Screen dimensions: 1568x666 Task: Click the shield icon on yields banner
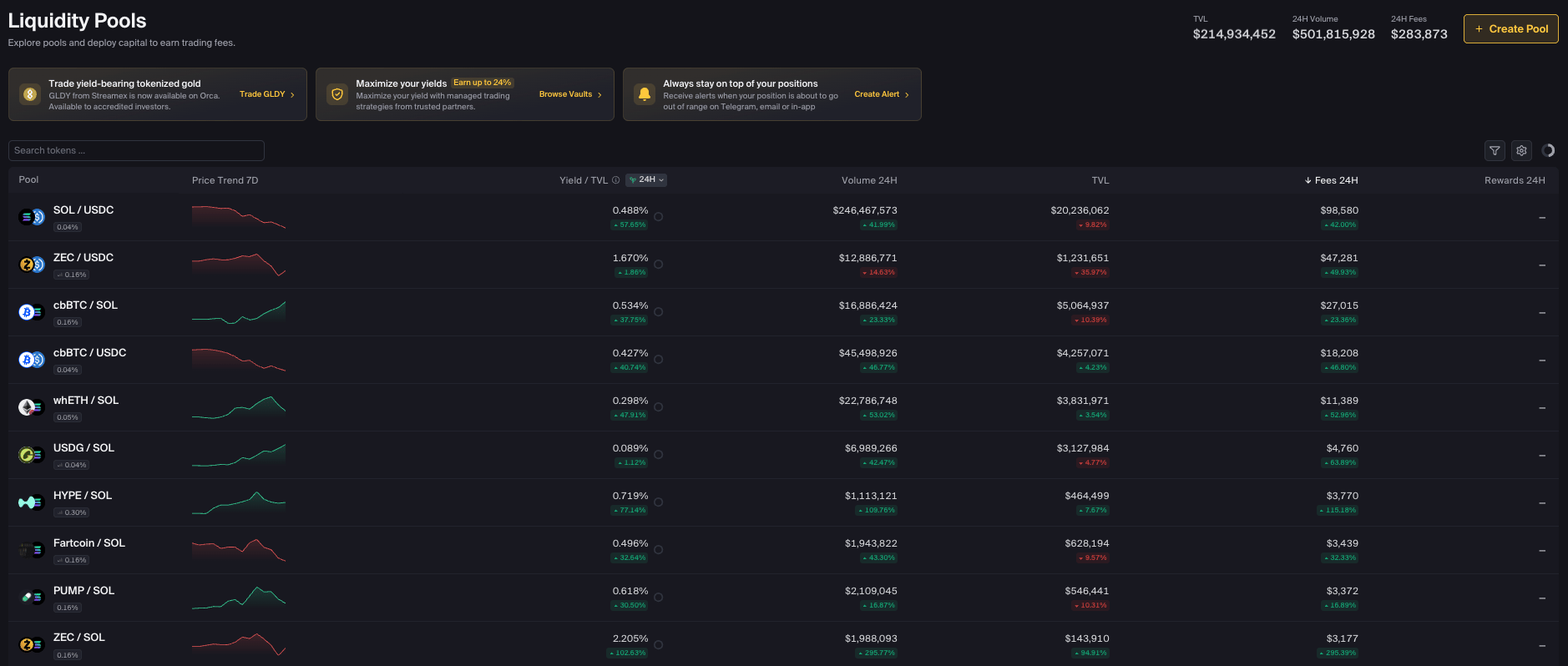coord(337,94)
